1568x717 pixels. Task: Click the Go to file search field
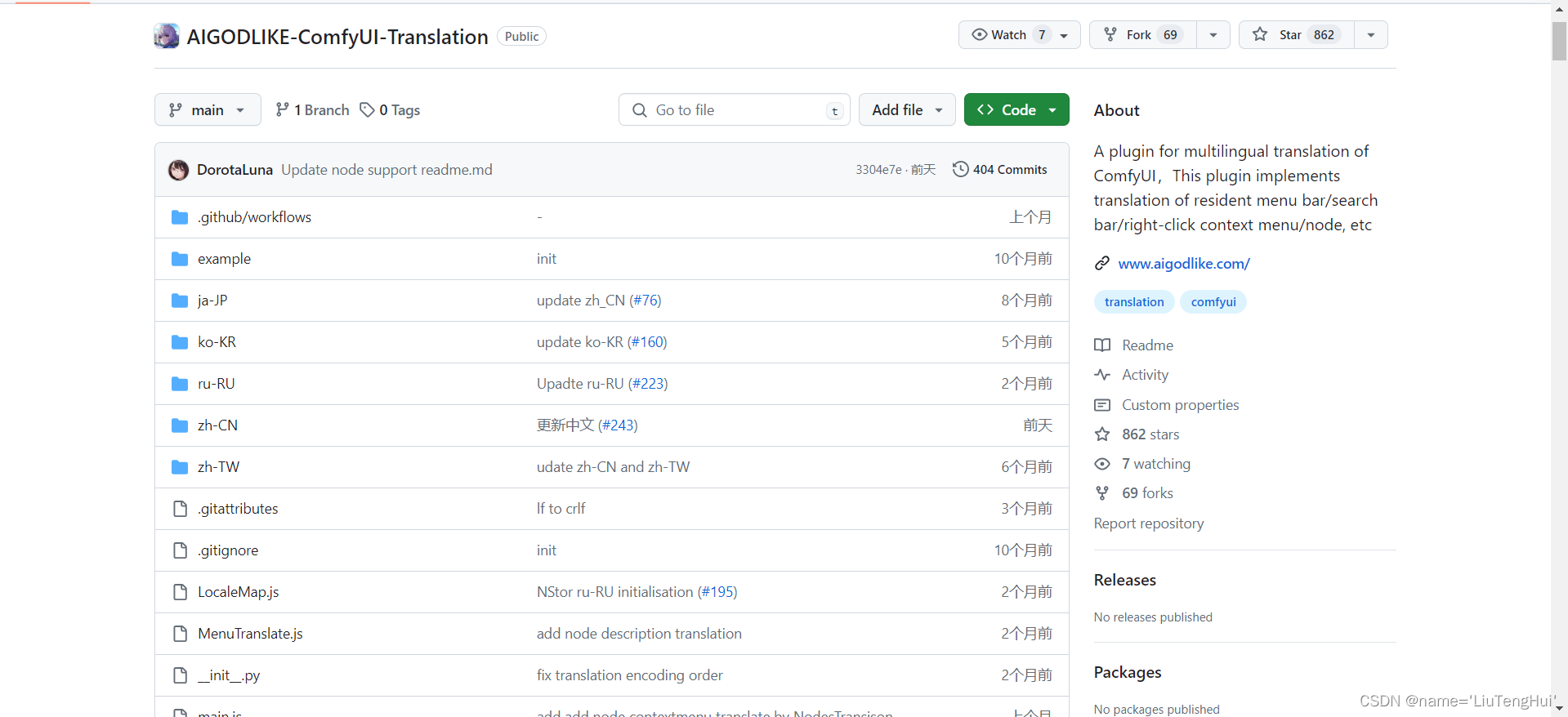click(x=734, y=109)
